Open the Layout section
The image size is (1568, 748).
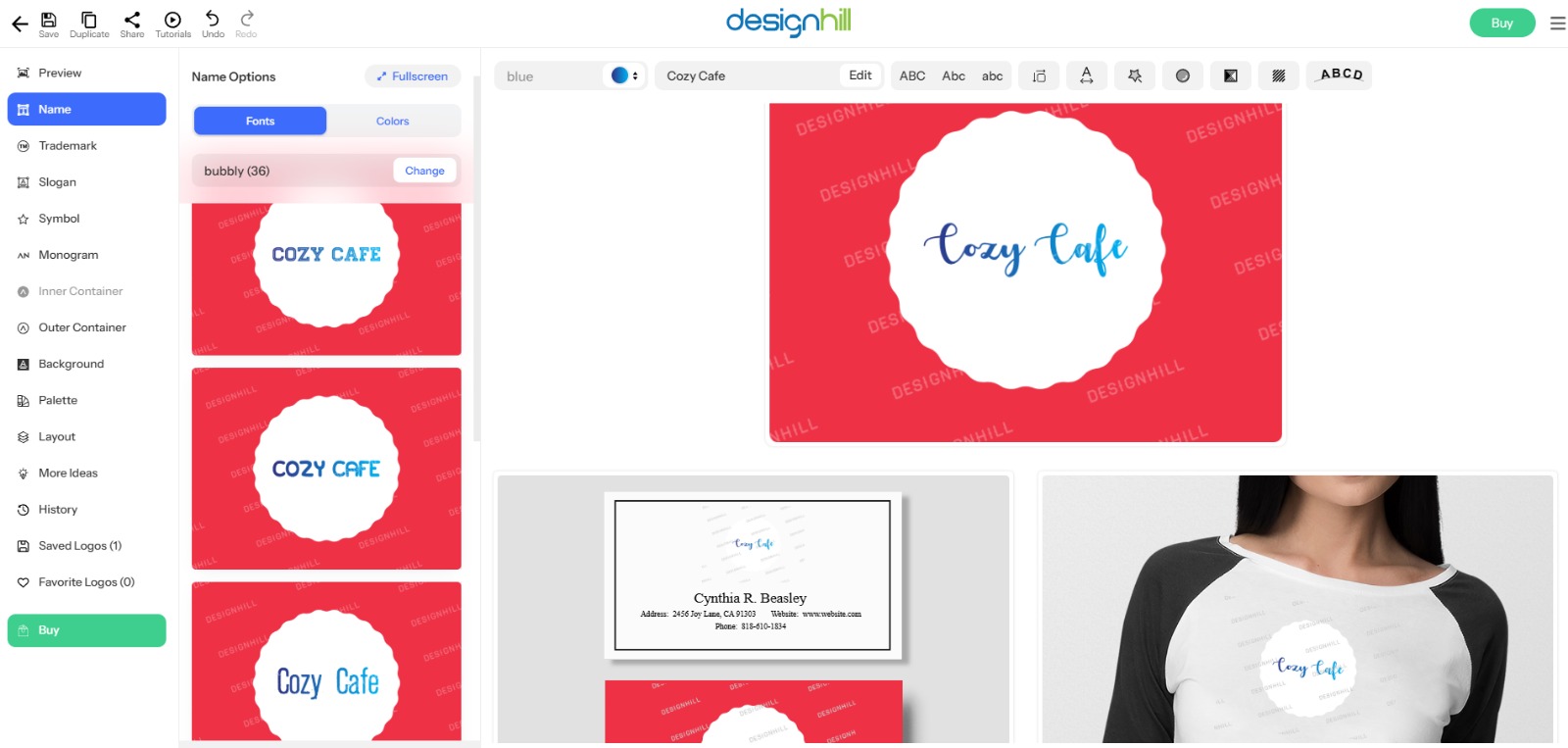[x=86, y=436]
